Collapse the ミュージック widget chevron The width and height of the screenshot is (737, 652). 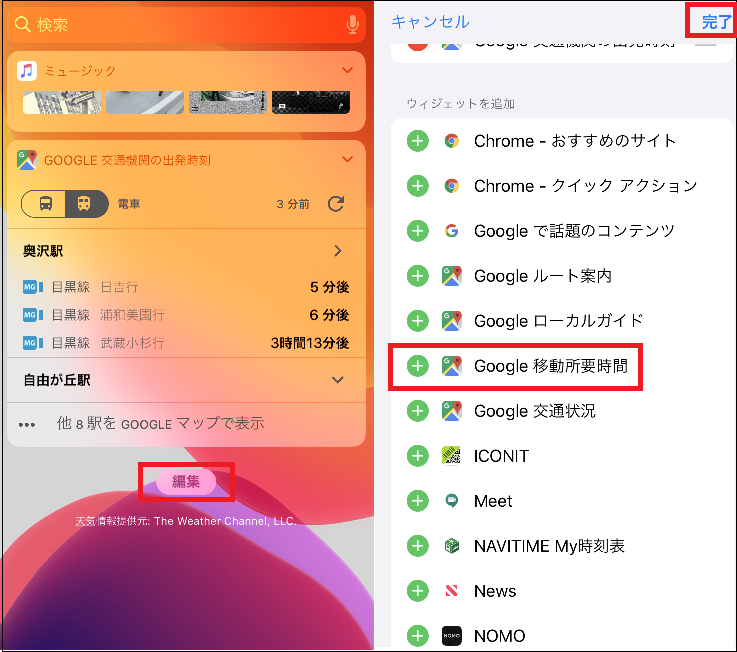tap(347, 70)
